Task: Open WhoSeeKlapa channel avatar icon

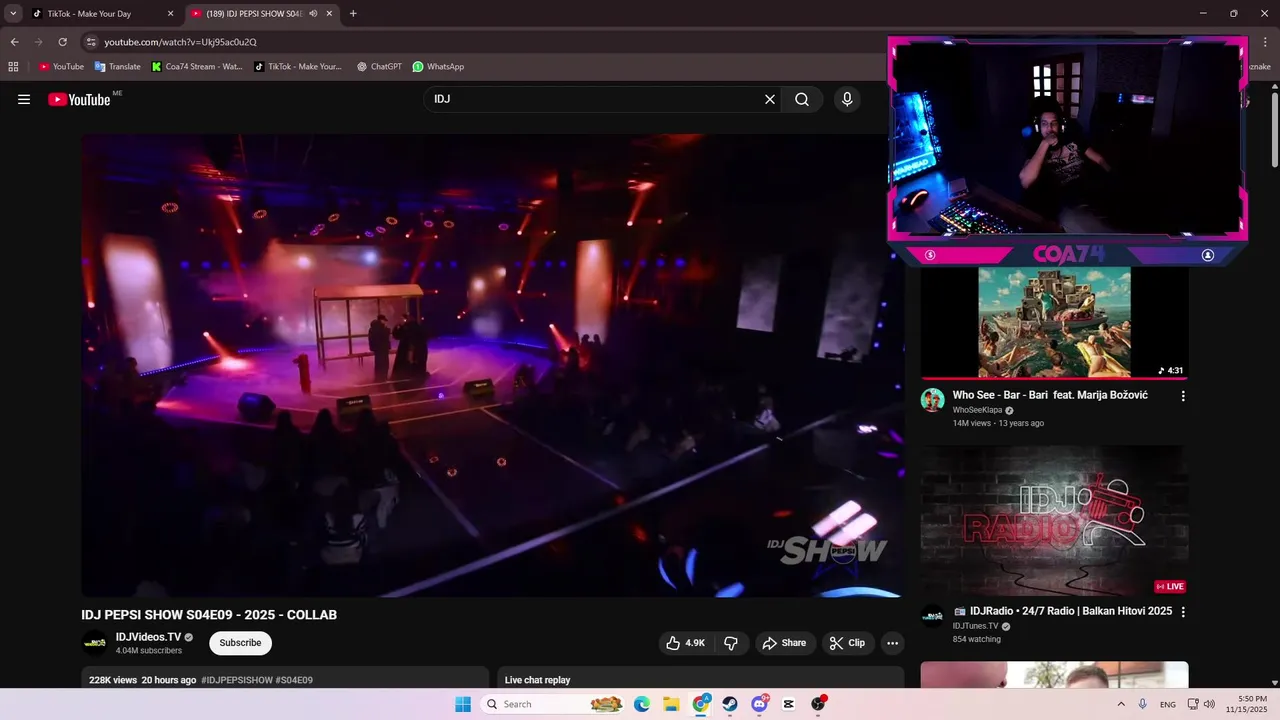Action: point(933,400)
